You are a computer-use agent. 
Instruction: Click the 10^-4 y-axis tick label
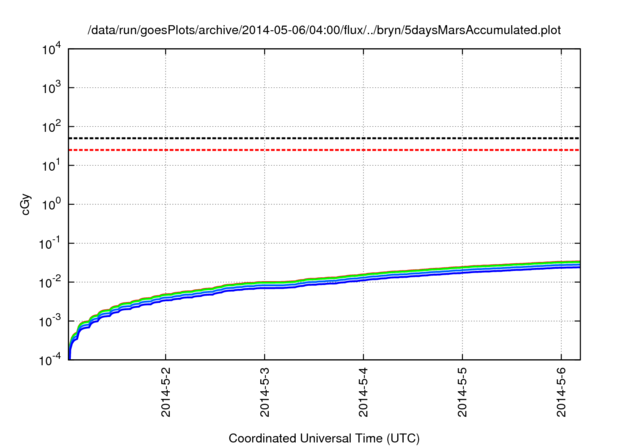(x=49, y=359)
